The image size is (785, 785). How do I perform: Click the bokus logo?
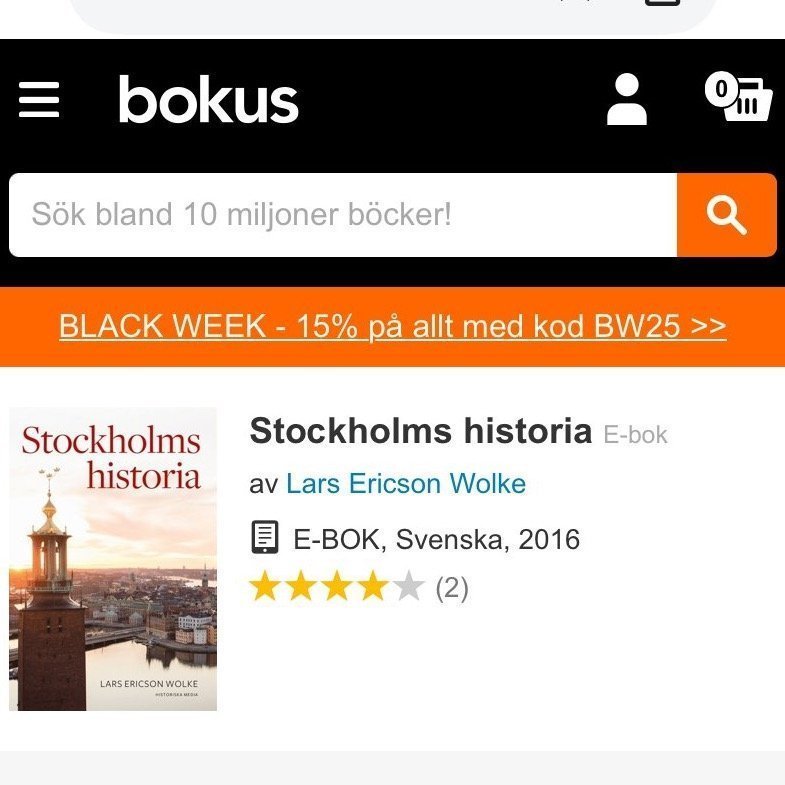point(209,100)
